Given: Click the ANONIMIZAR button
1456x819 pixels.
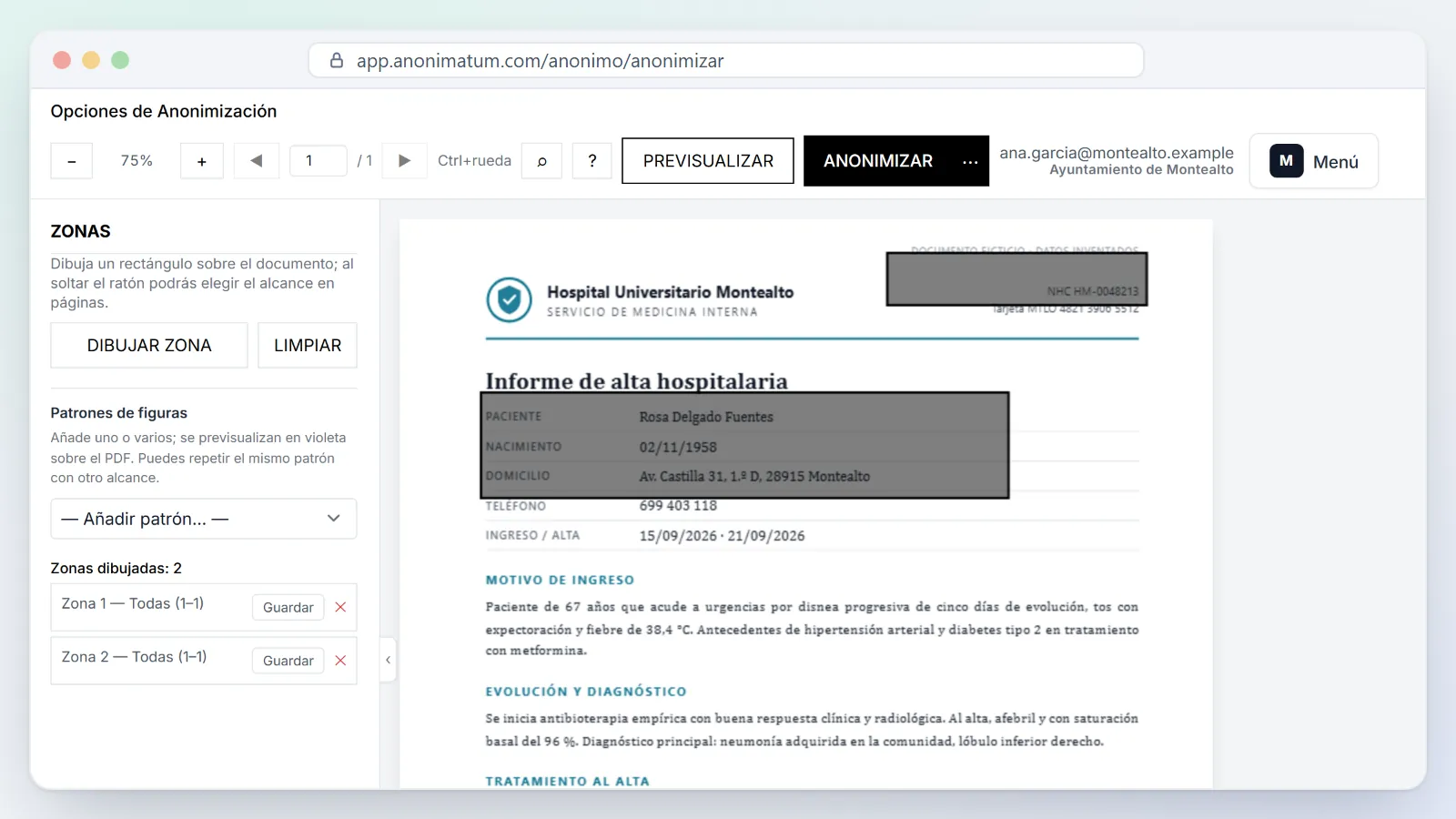Looking at the screenshot, I should 878,161.
